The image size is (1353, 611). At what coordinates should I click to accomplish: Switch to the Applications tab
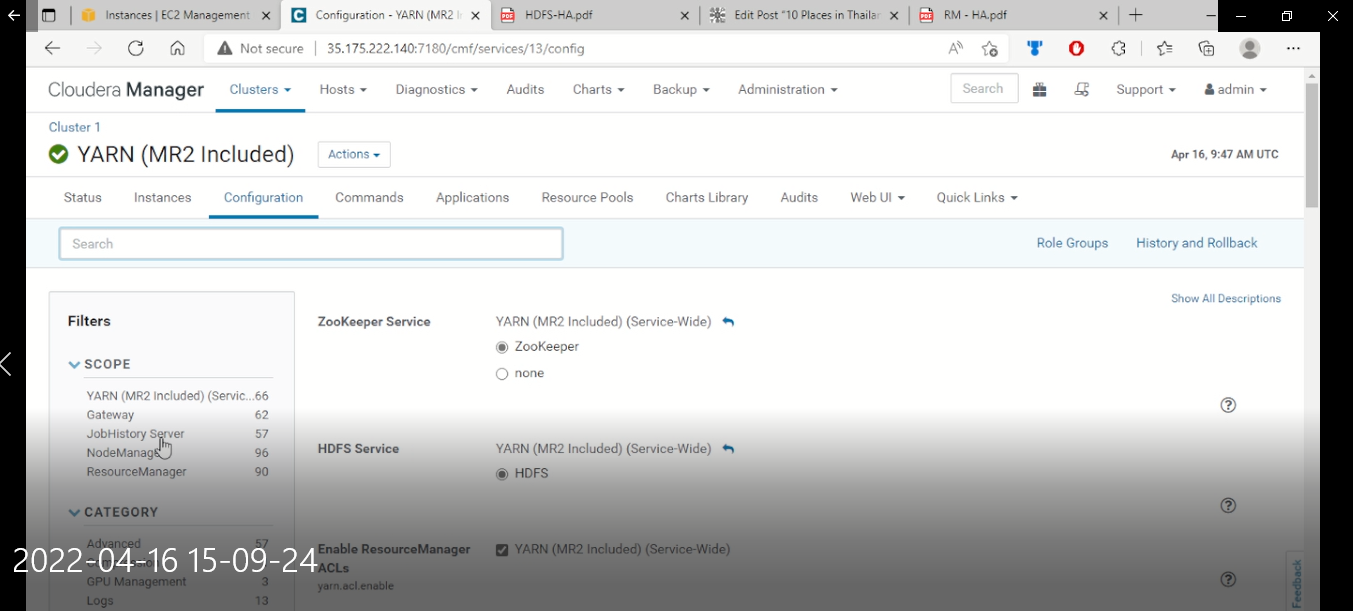472,197
